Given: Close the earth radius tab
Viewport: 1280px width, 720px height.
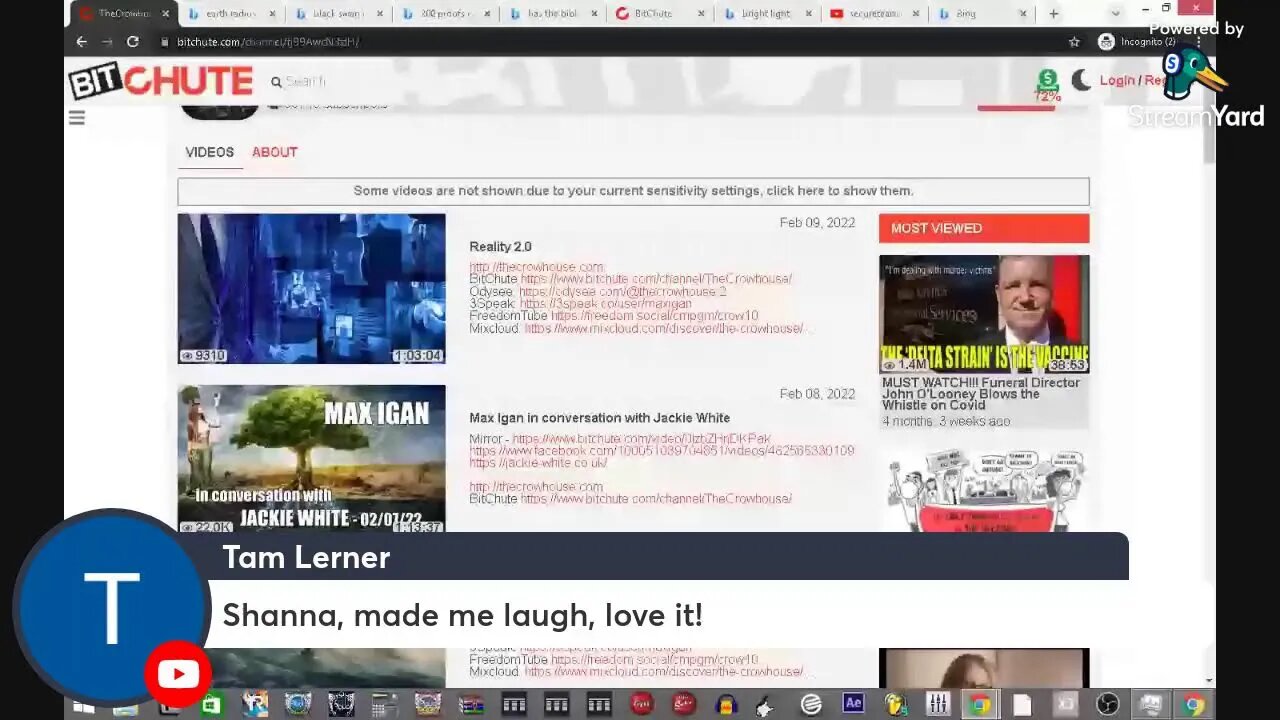Looking at the screenshot, I should (272, 14).
